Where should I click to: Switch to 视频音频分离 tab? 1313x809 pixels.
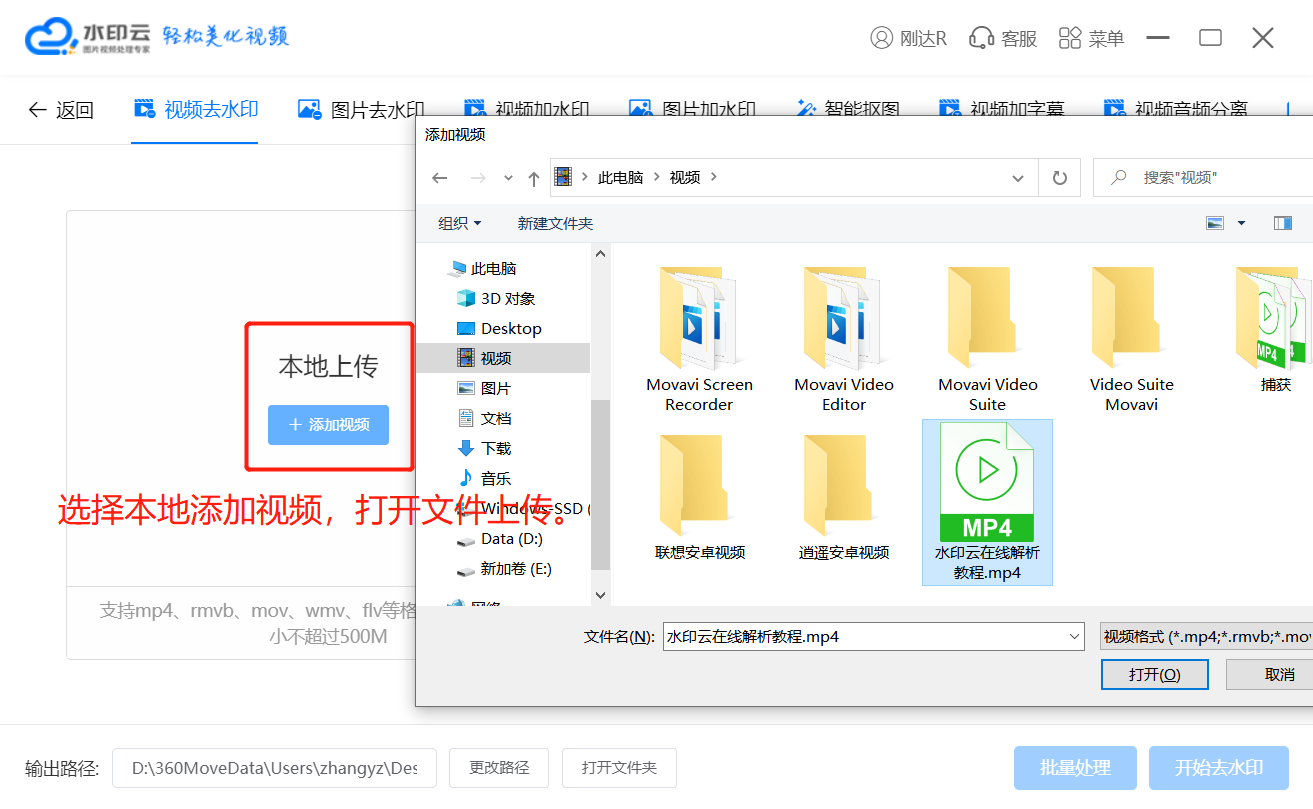pos(1175,110)
